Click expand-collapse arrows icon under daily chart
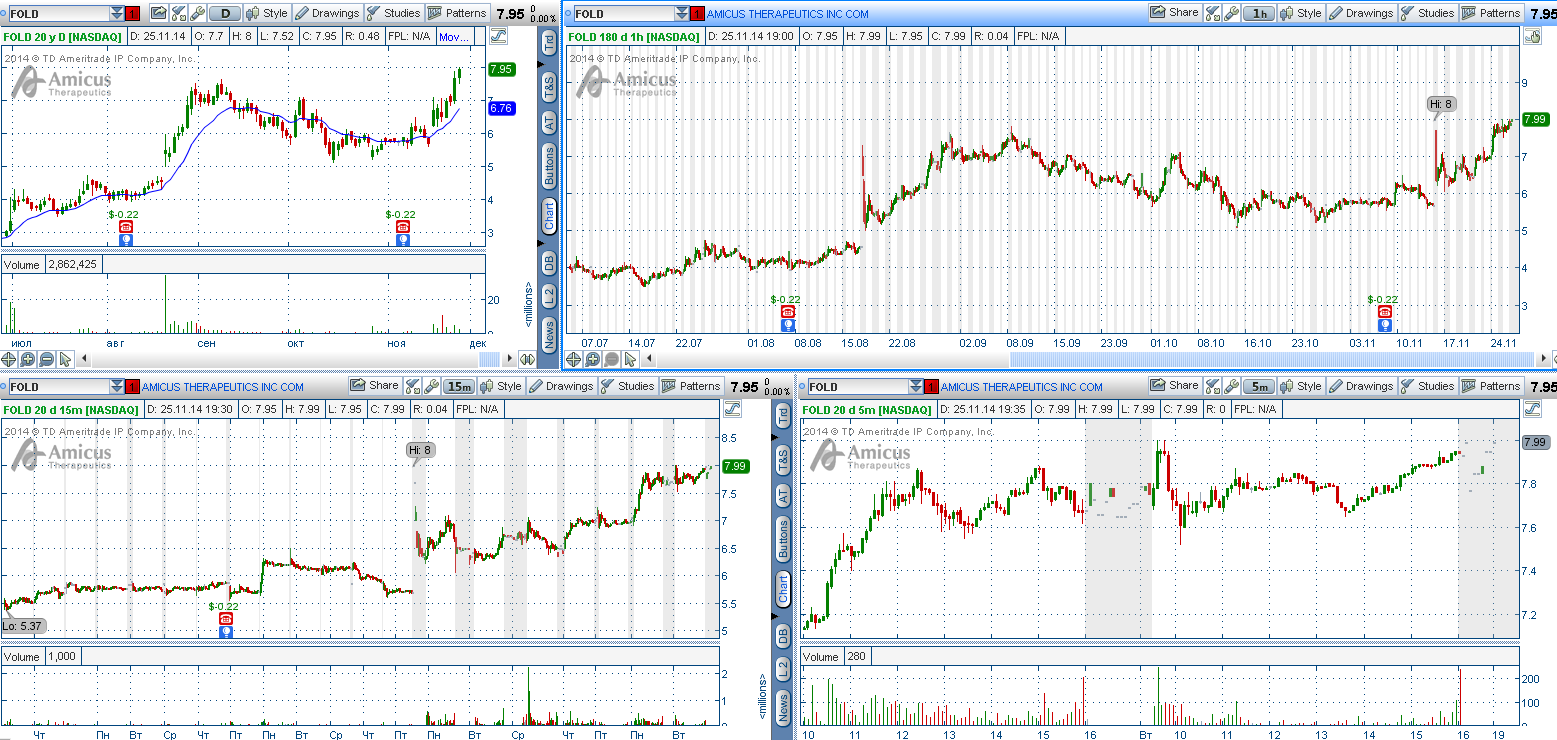The image size is (1557, 740). tap(527, 359)
